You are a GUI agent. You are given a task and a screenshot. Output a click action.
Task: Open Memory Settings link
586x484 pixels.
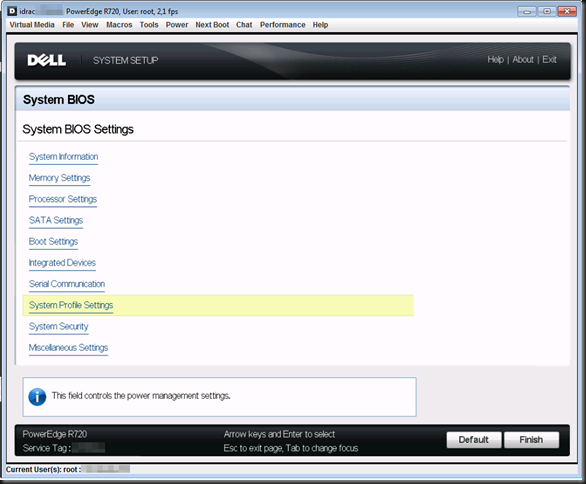(59, 178)
